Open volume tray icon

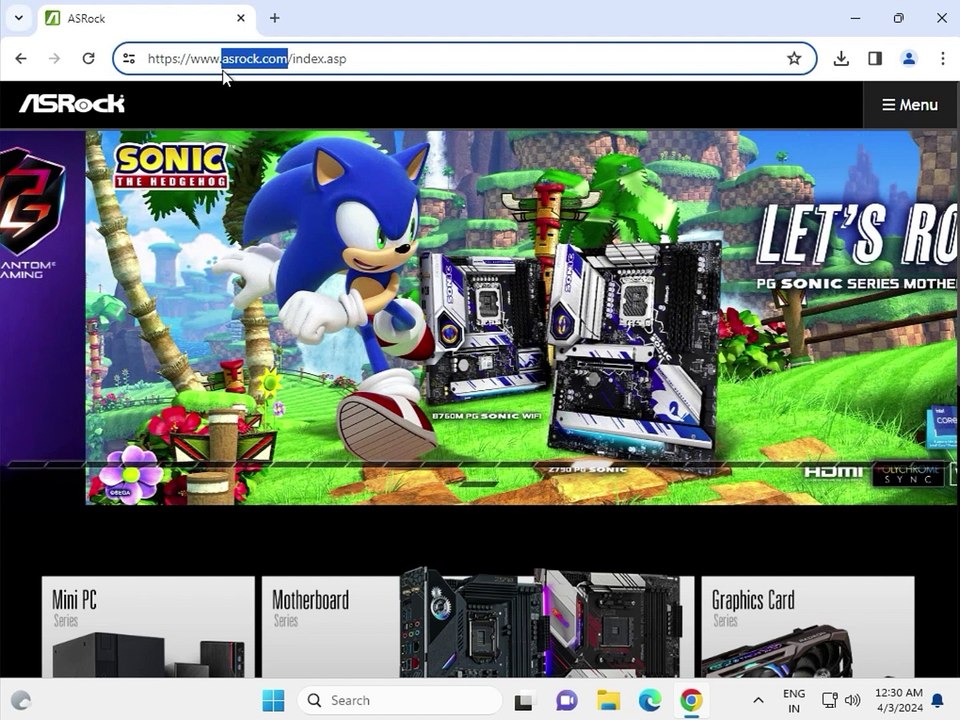pos(852,700)
